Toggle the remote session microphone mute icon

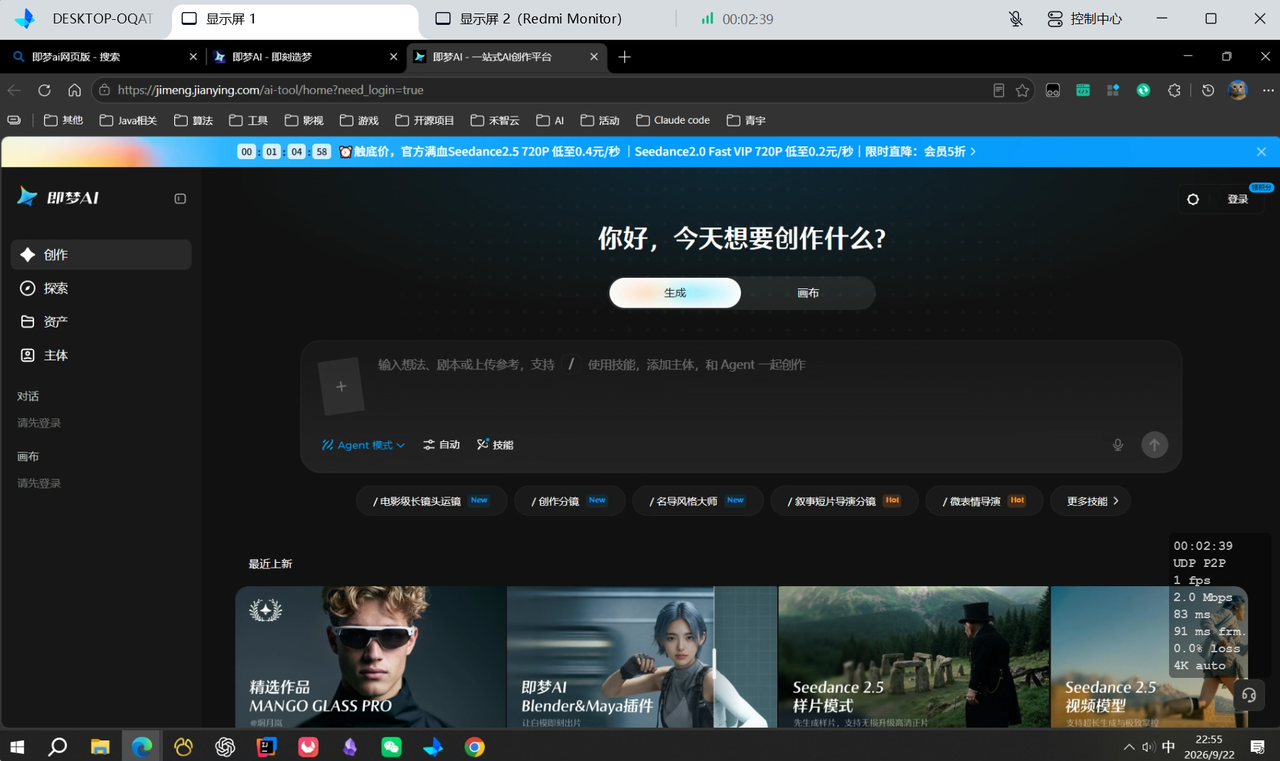[x=1016, y=19]
